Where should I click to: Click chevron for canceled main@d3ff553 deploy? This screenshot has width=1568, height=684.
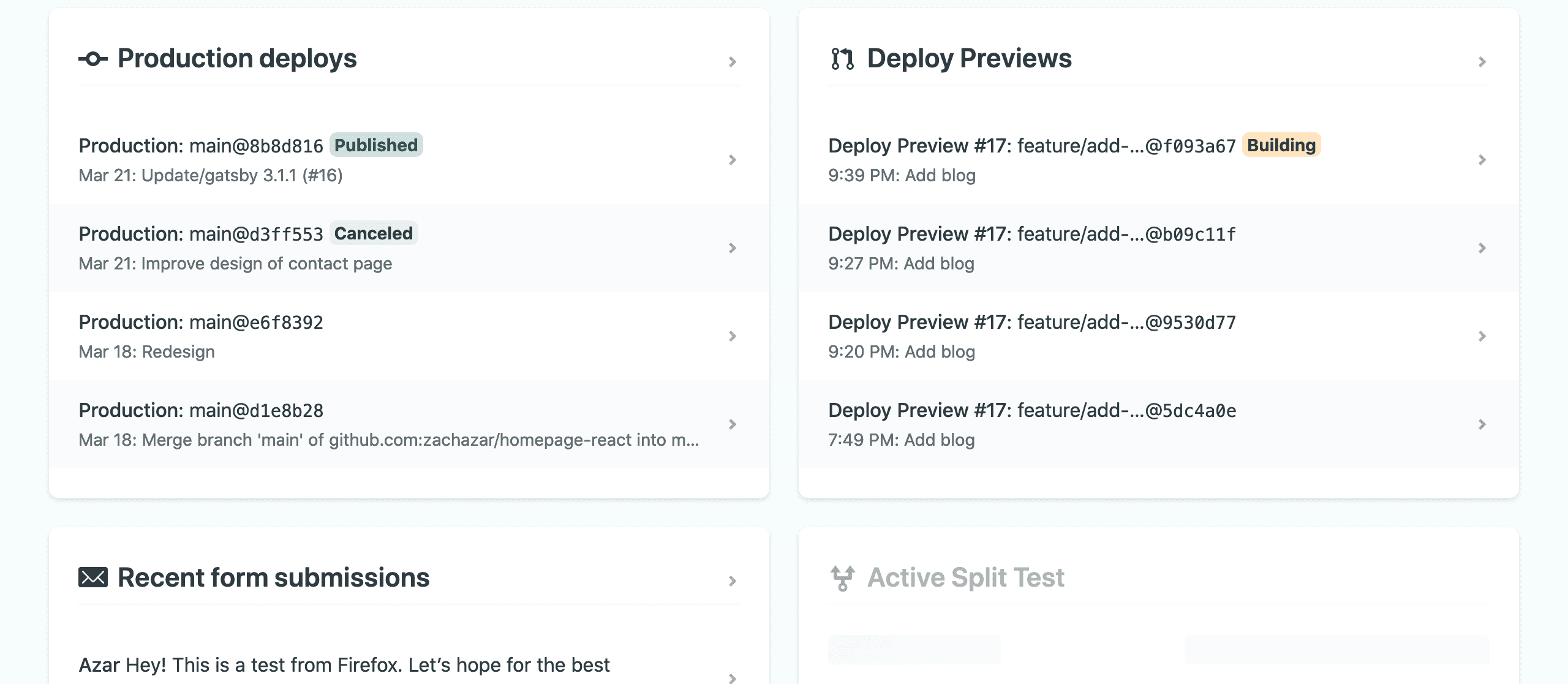coord(732,248)
